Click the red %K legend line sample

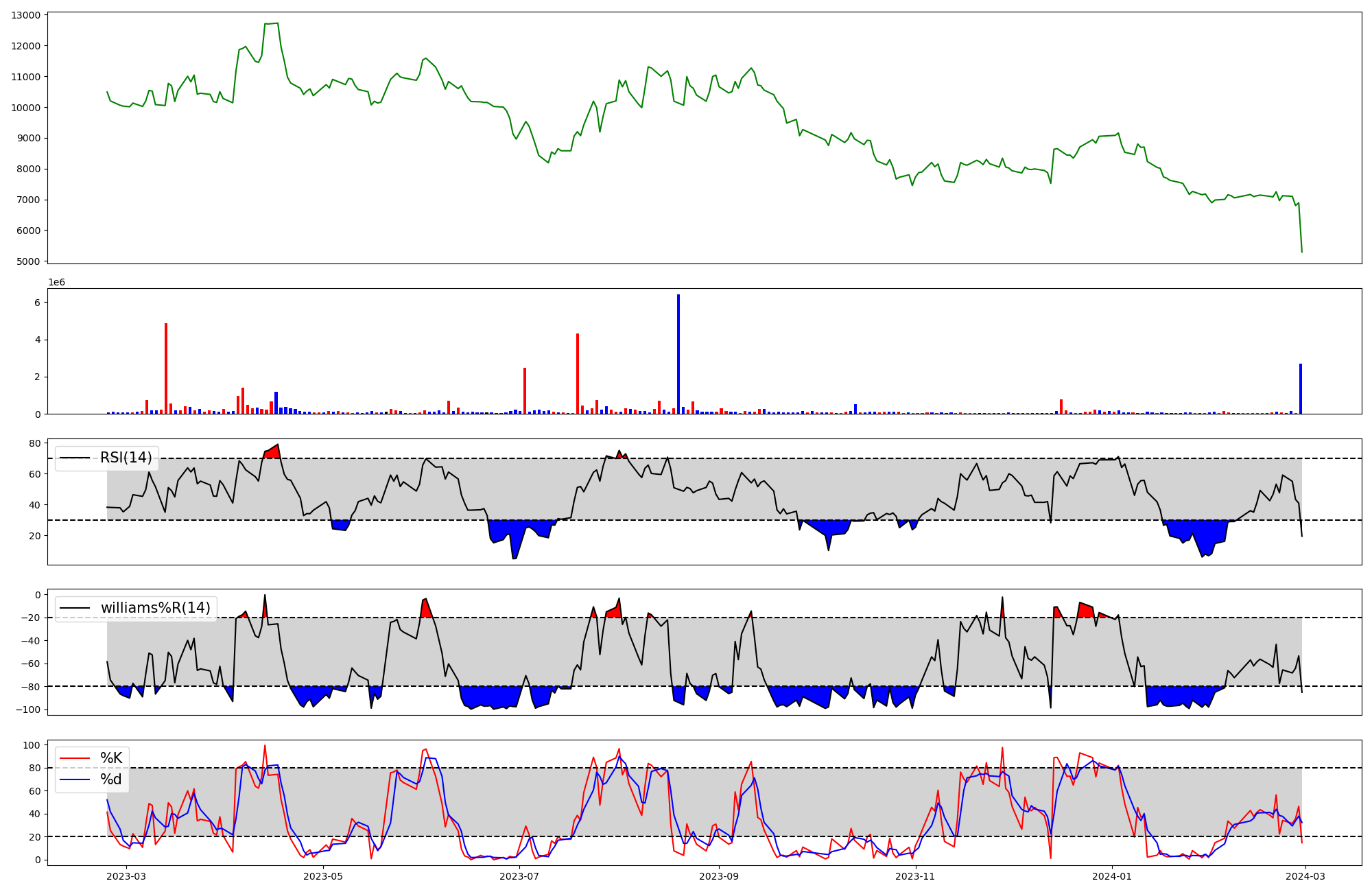click(75, 758)
